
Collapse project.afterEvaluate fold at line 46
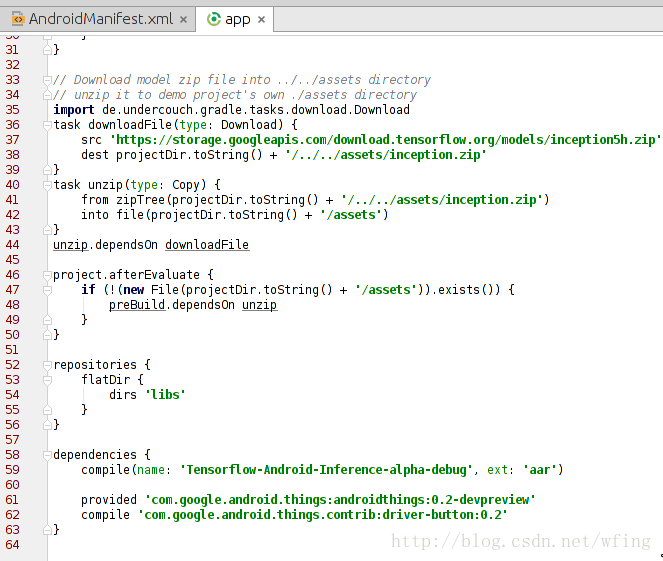coord(47,275)
